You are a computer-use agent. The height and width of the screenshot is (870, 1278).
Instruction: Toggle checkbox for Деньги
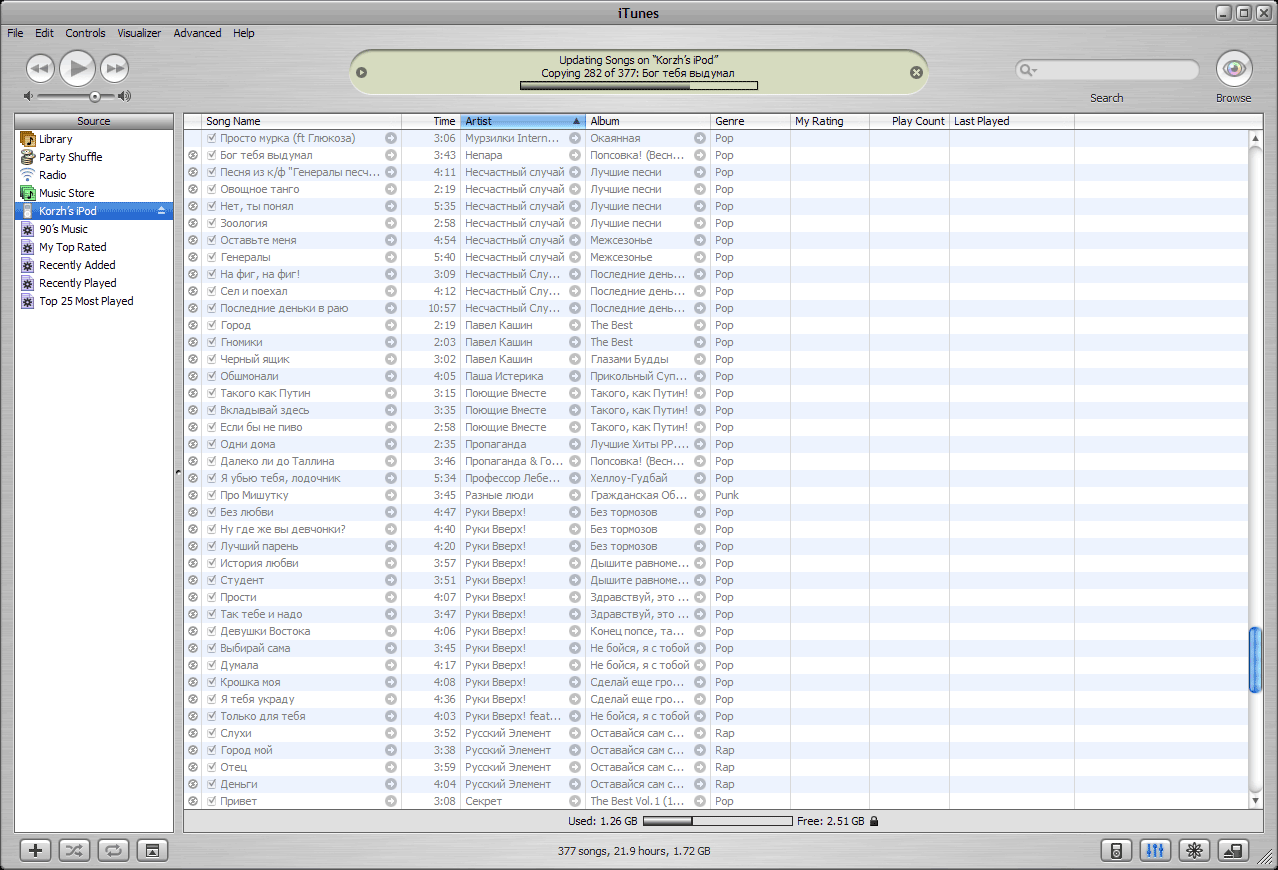click(x=212, y=784)
